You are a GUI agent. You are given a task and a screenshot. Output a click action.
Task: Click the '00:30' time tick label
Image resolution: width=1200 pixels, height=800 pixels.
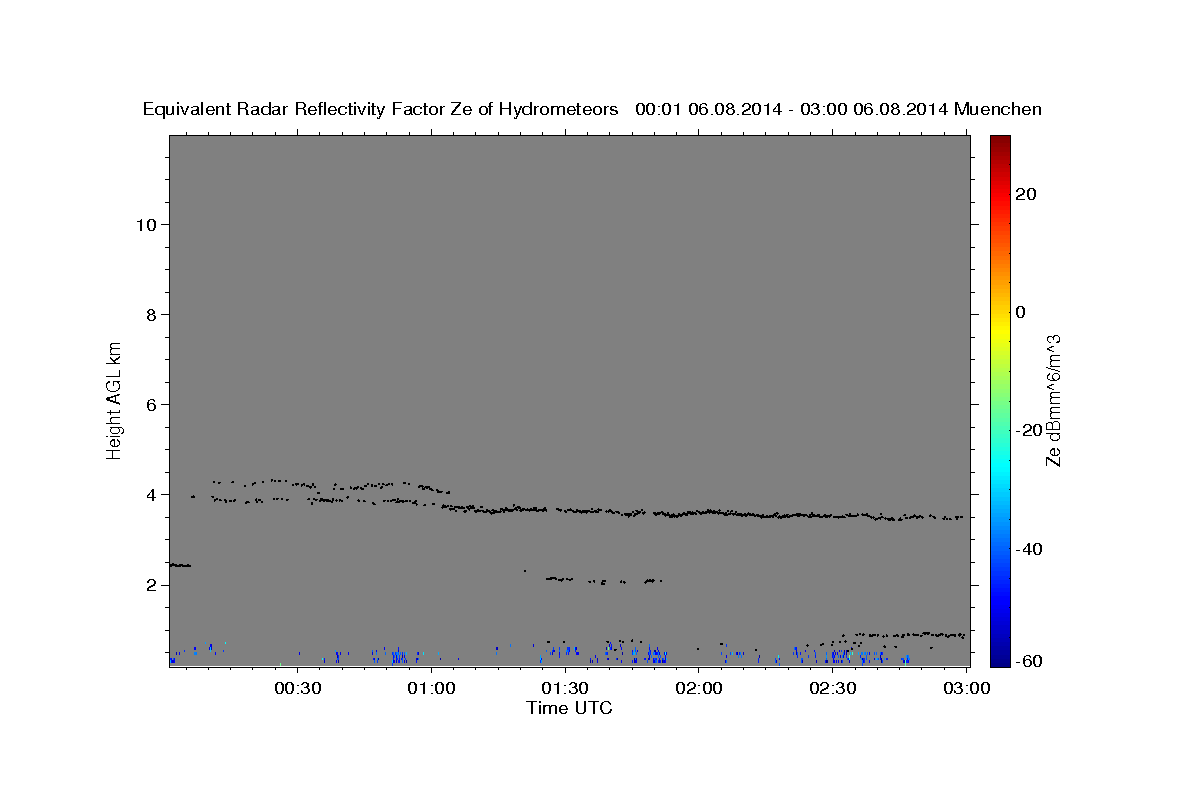(x=298, y=688)
